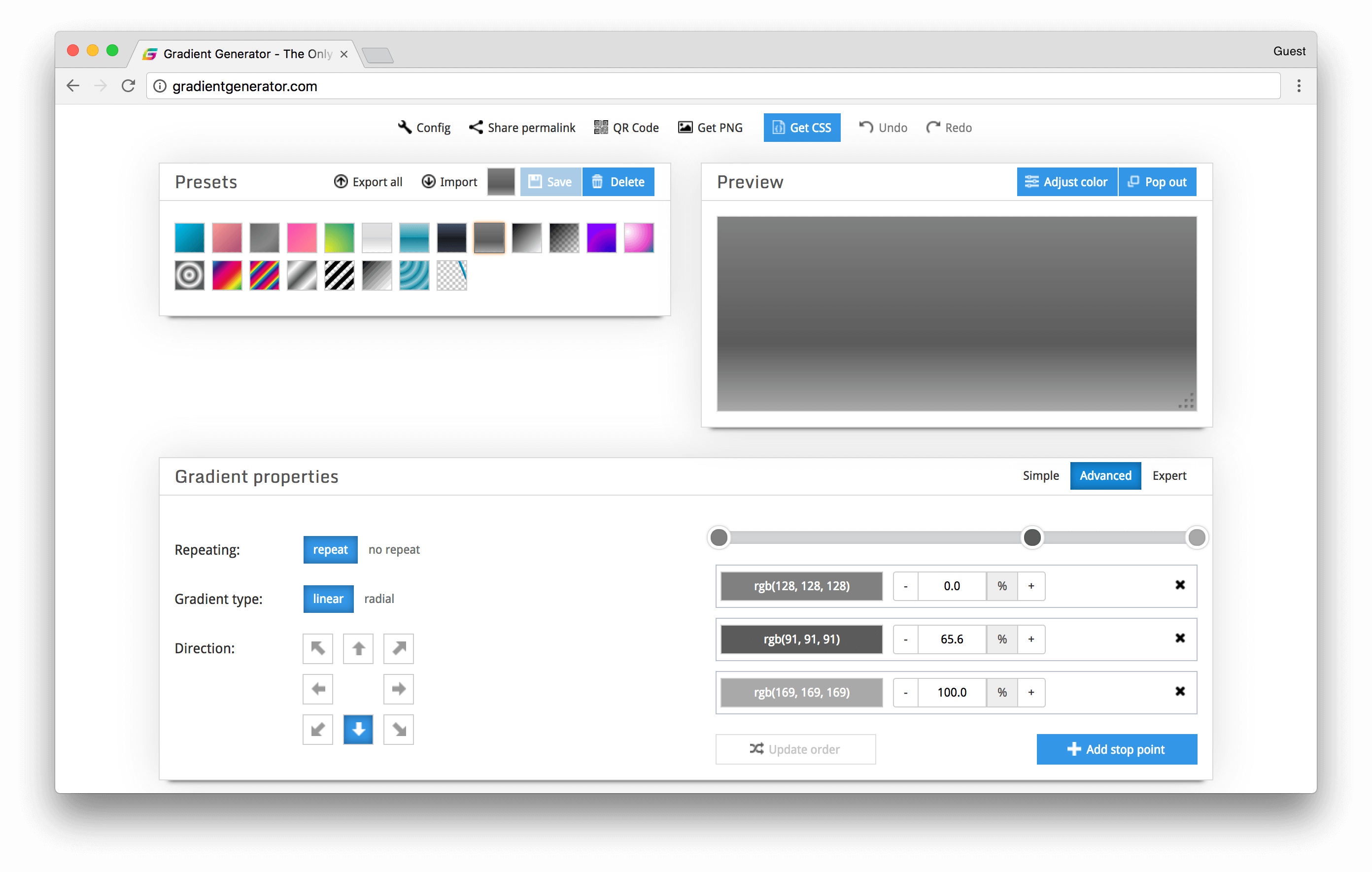The height and width of the screenshot is (872, 1372).
Task: Switch gradient type to radial
Action: click(x=378, y=599)
